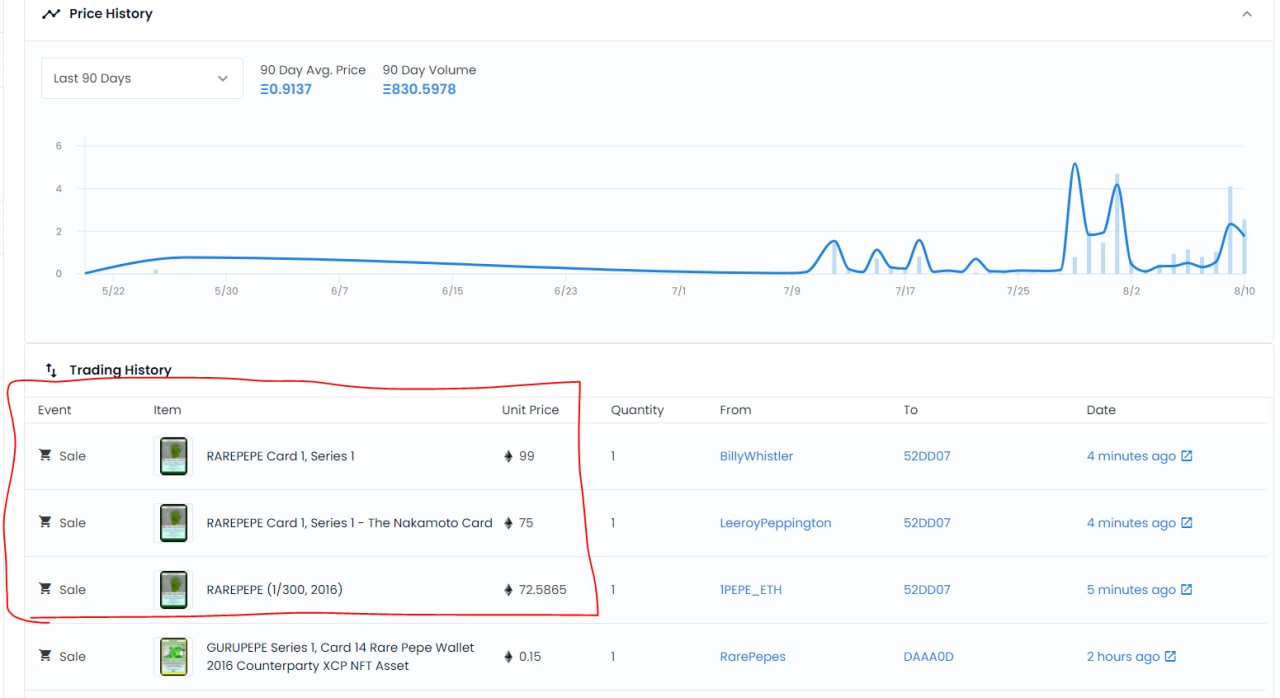Viewport: 1280px width, 698px height.
Task: Open the RAREPEPE Card 1, Series 1 item
Action: [280, 456]
